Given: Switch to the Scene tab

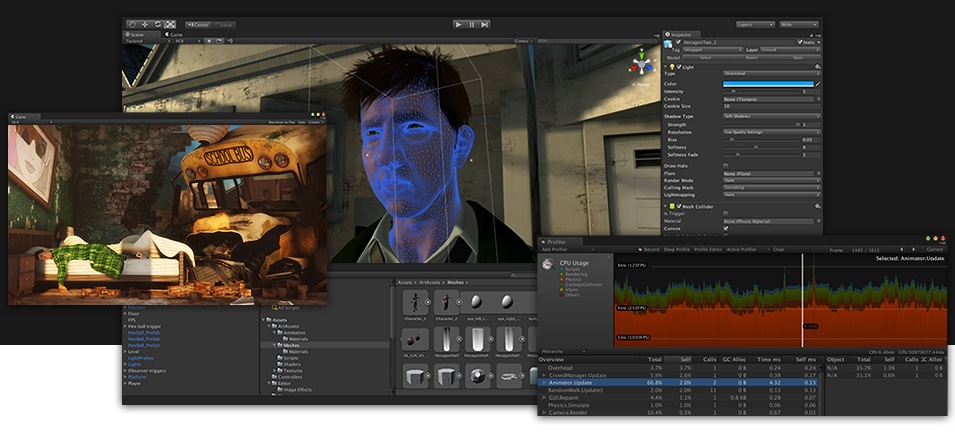Looking at the screenshot, I should (x=137, y=34).
